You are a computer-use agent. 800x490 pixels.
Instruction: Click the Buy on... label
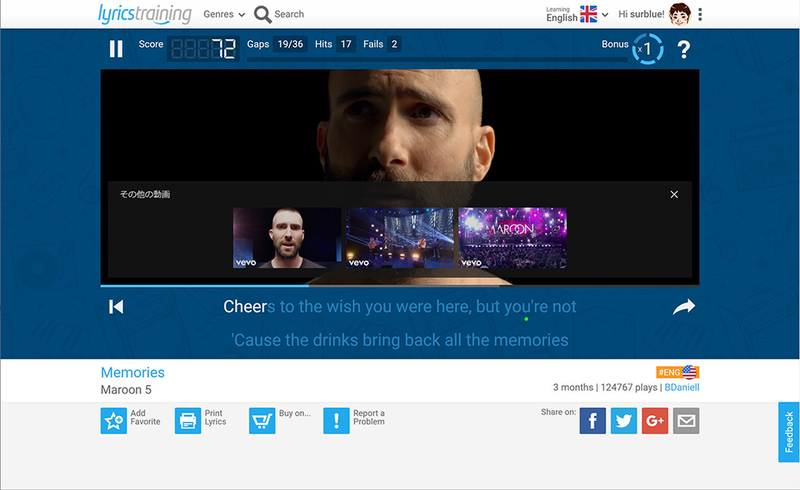pos(295,413)
